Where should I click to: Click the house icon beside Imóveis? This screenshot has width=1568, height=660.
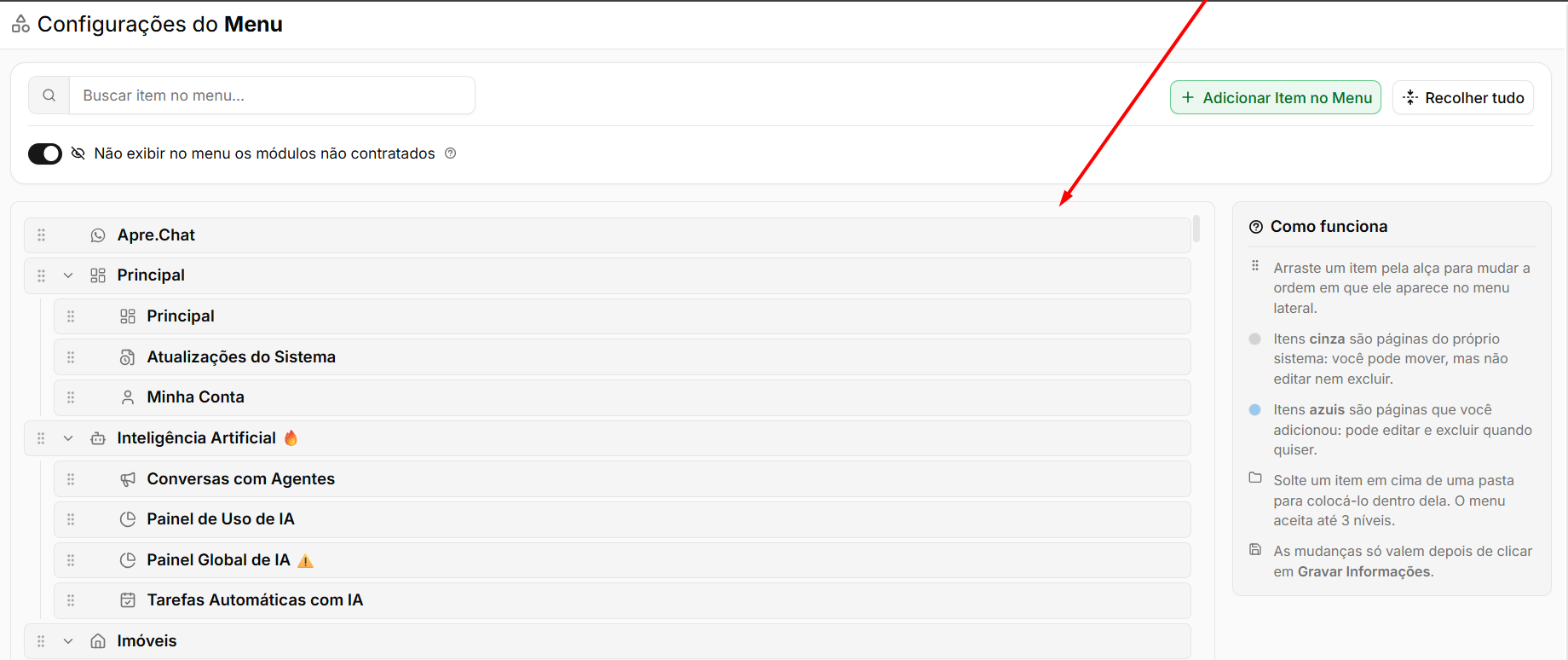(x=98, y=641)
